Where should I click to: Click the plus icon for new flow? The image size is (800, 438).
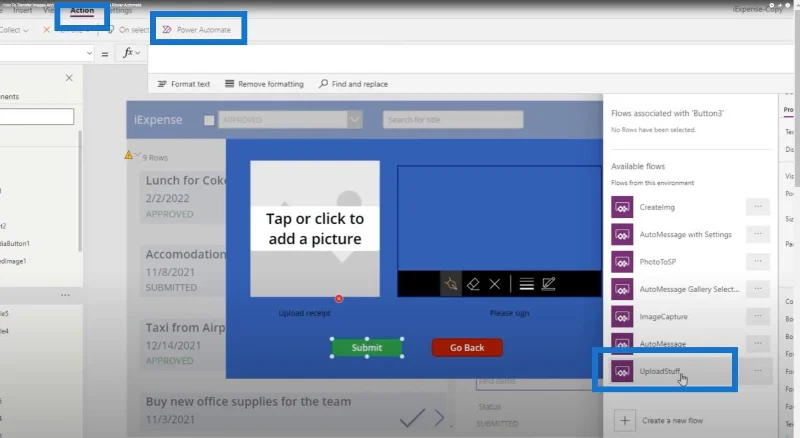pos(624,421)
